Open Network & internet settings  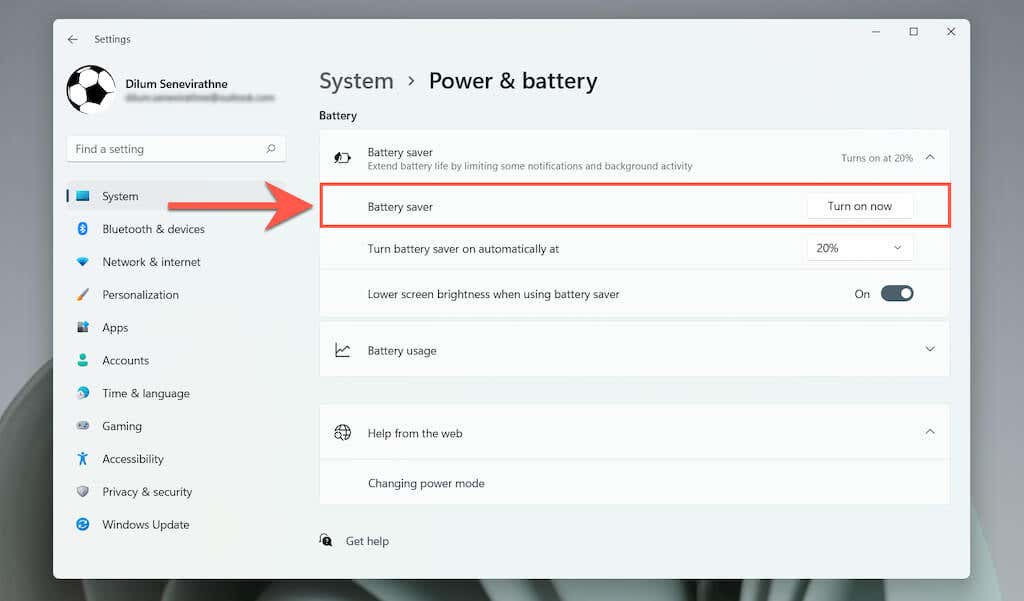[x=149, y=262]
